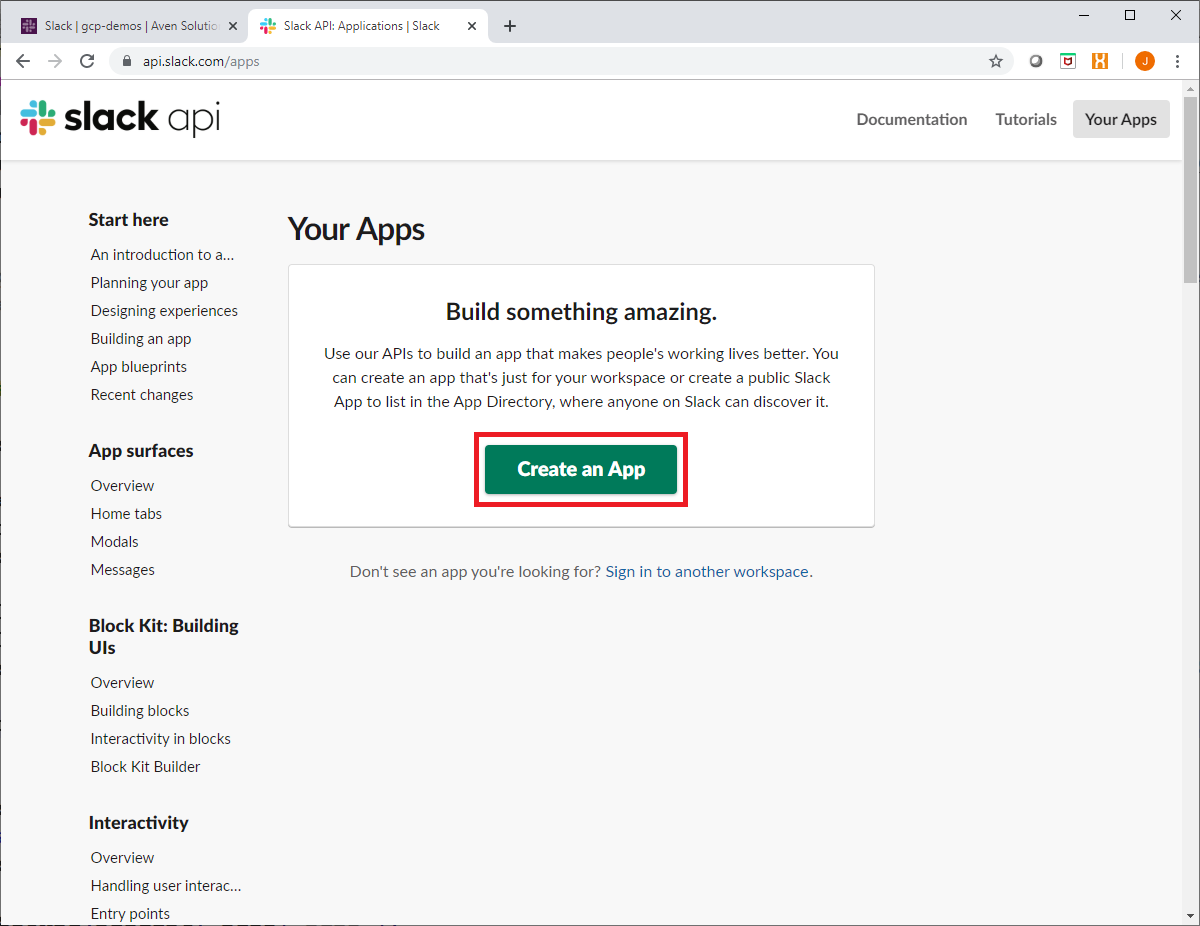Open Overview under Interactivity
Screen dimensions: 1200x926
coord(122,858)
